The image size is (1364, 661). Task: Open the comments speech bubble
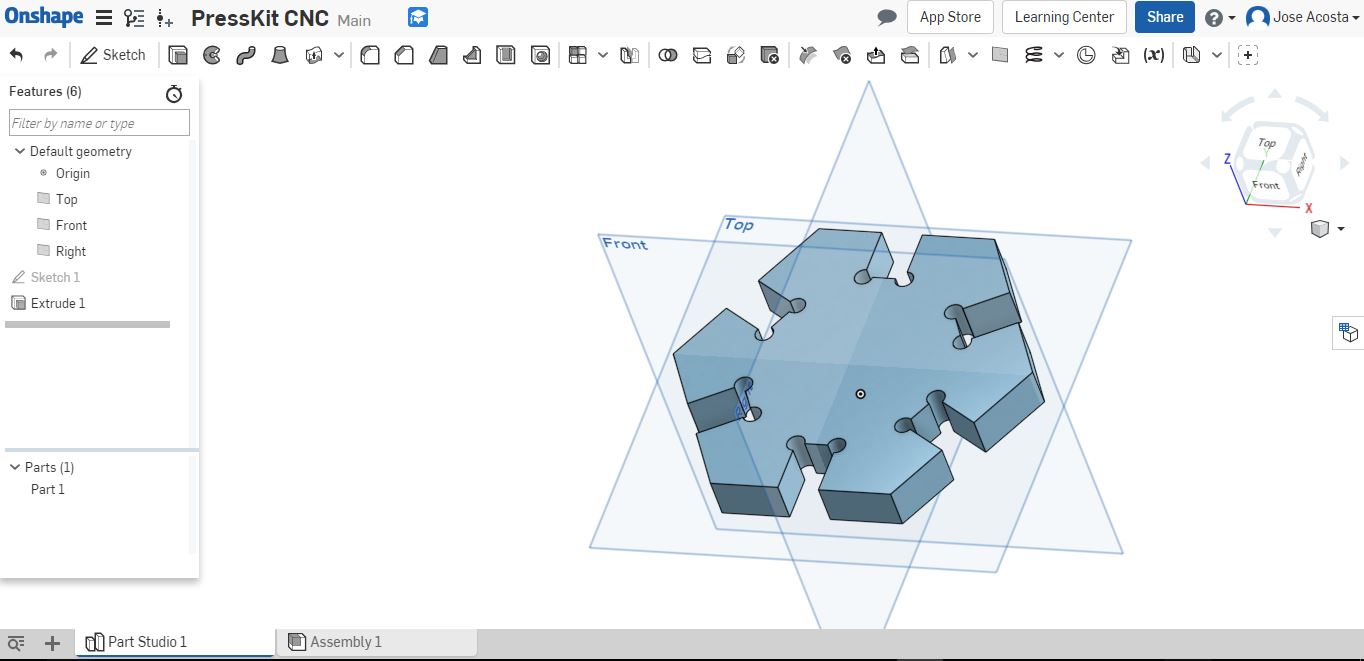point(886,17)
